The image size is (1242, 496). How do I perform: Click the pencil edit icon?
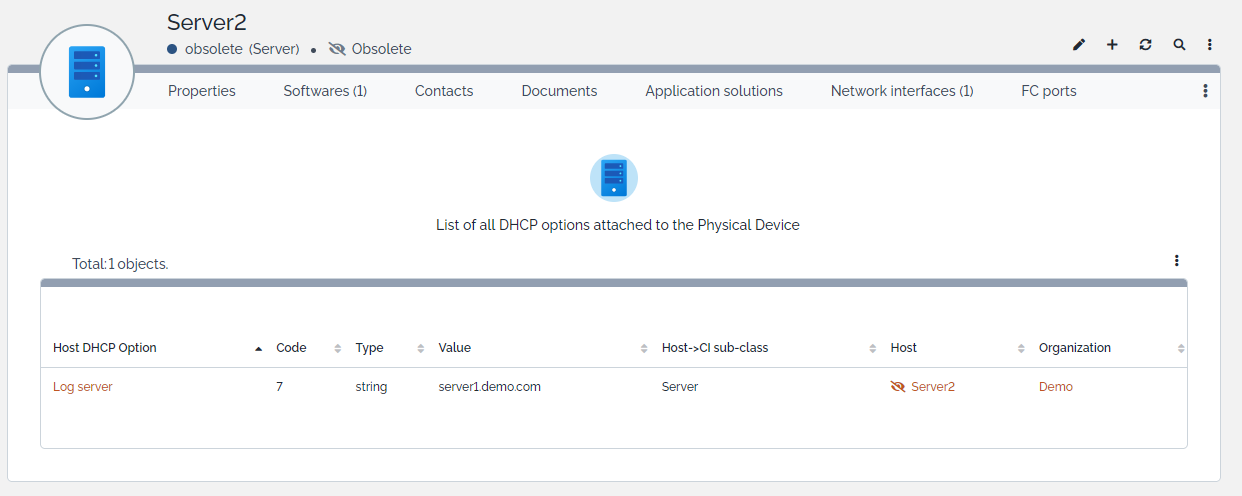[x=1079, y=45]
